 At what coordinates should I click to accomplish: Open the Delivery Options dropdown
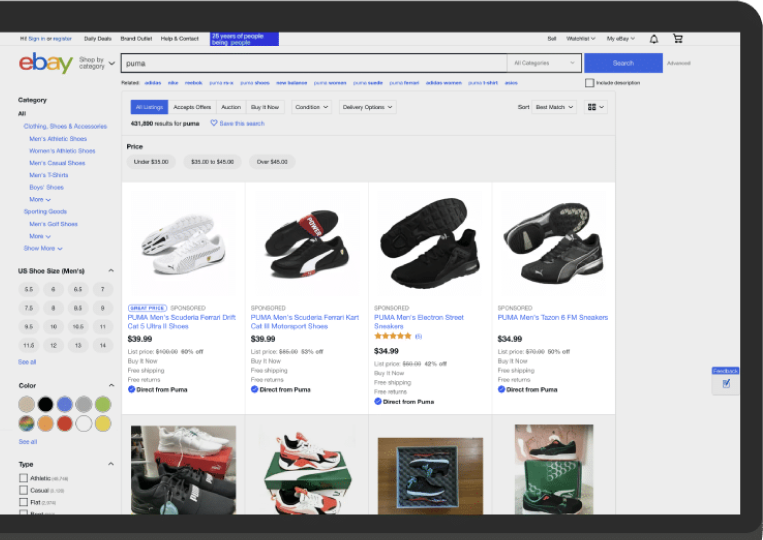[367, 107]
